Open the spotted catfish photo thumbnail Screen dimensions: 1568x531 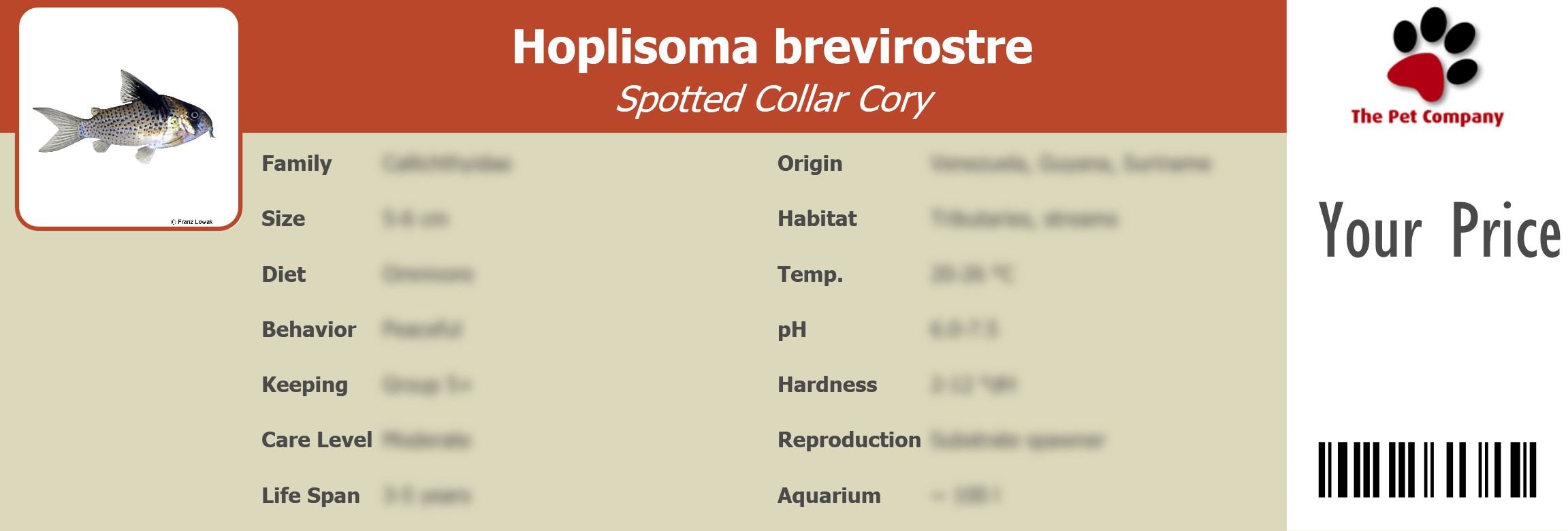[x=127, y=116]
